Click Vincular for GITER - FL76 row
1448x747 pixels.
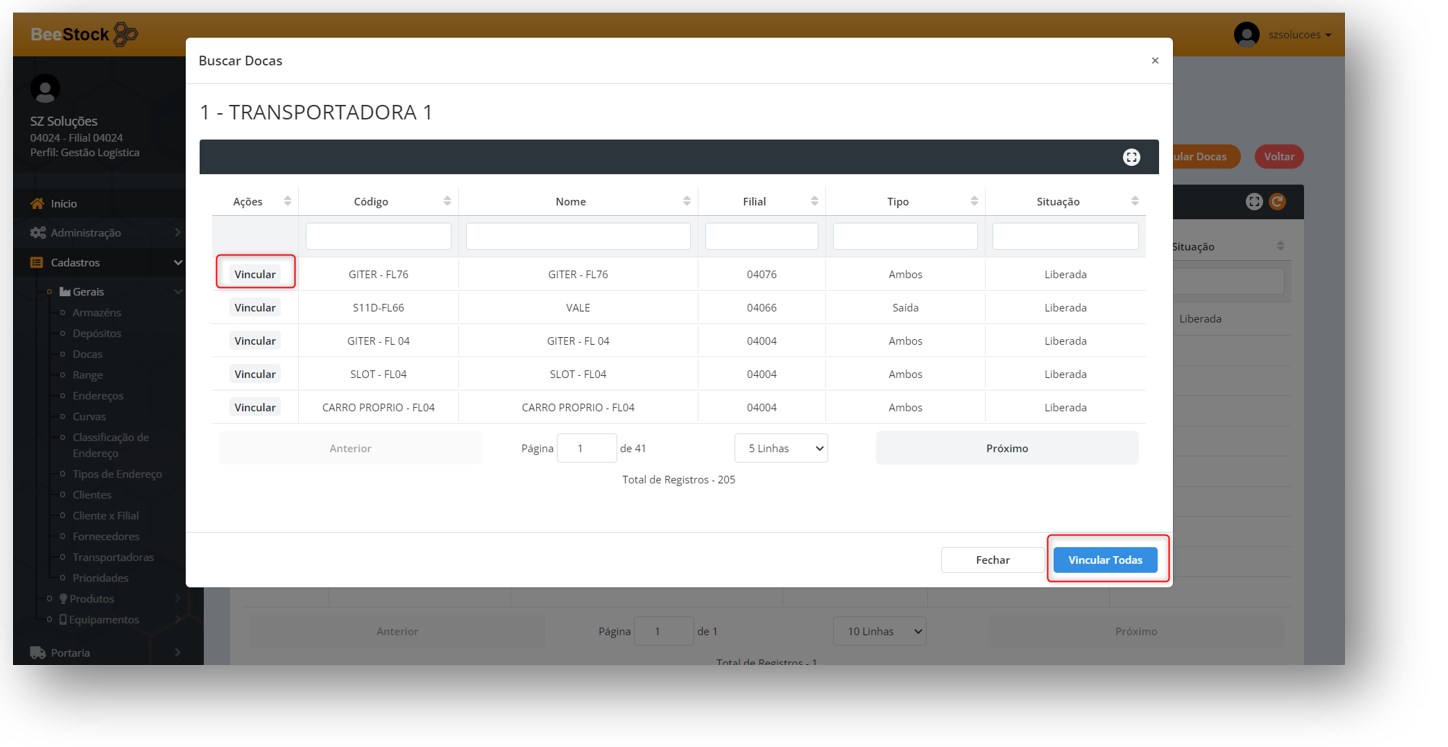tap(255, 275)
